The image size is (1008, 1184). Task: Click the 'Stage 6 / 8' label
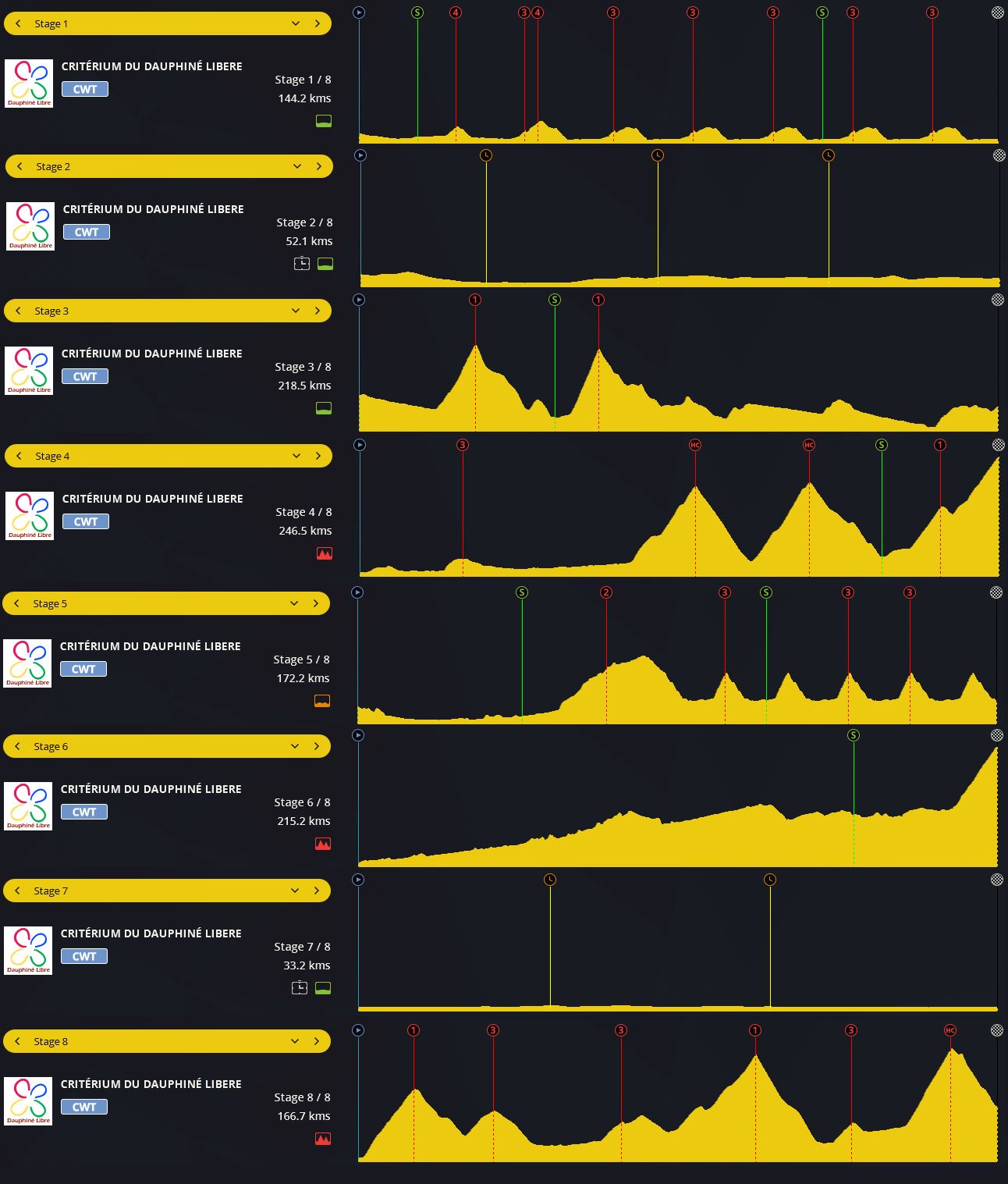click(302, 802)
